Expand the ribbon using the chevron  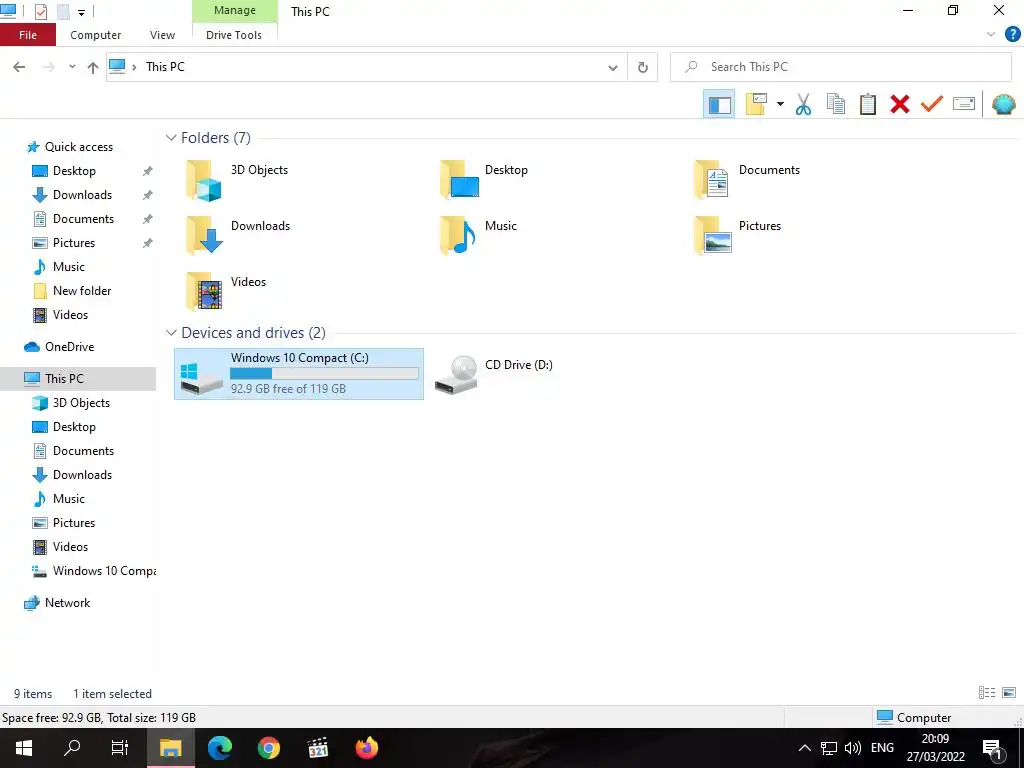(990, 35)
